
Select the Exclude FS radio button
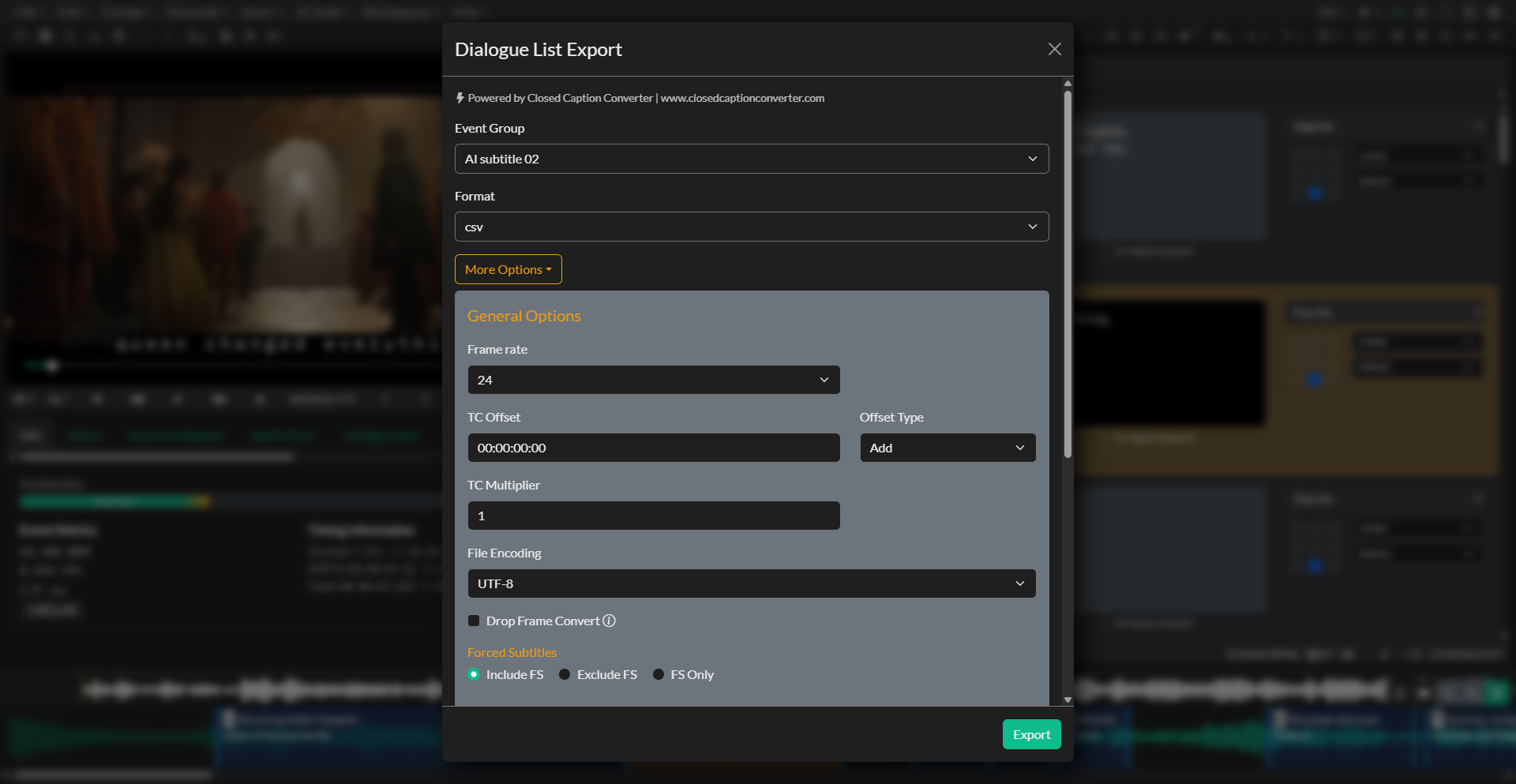pyautogui.click(x=564, y=674)
